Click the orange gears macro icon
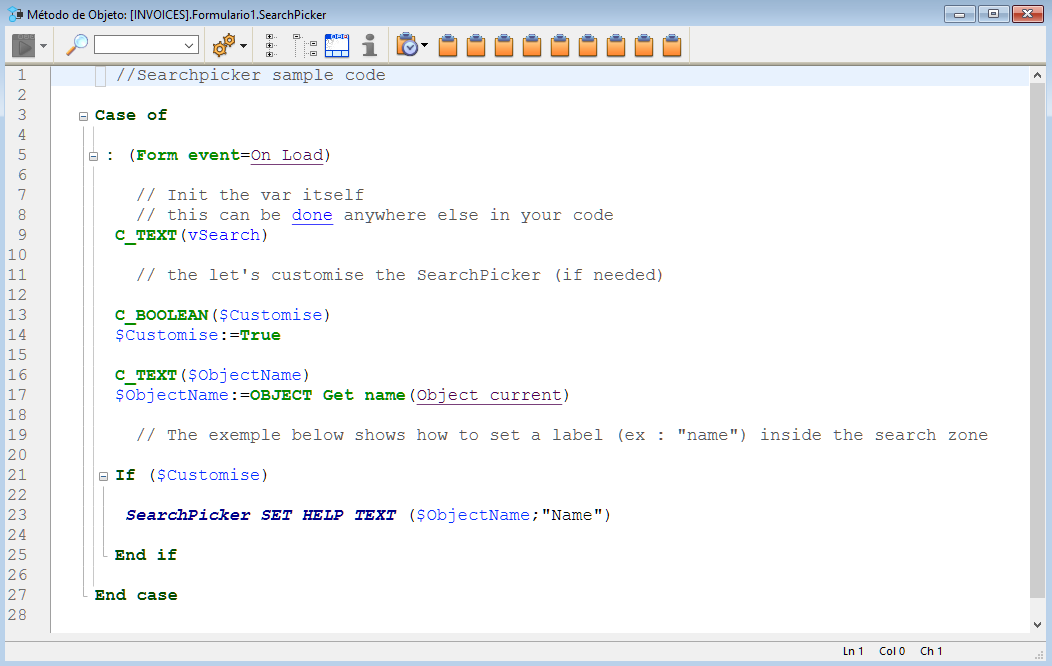1052x666 pixels. pyautogui.click(x=224, y=45)
